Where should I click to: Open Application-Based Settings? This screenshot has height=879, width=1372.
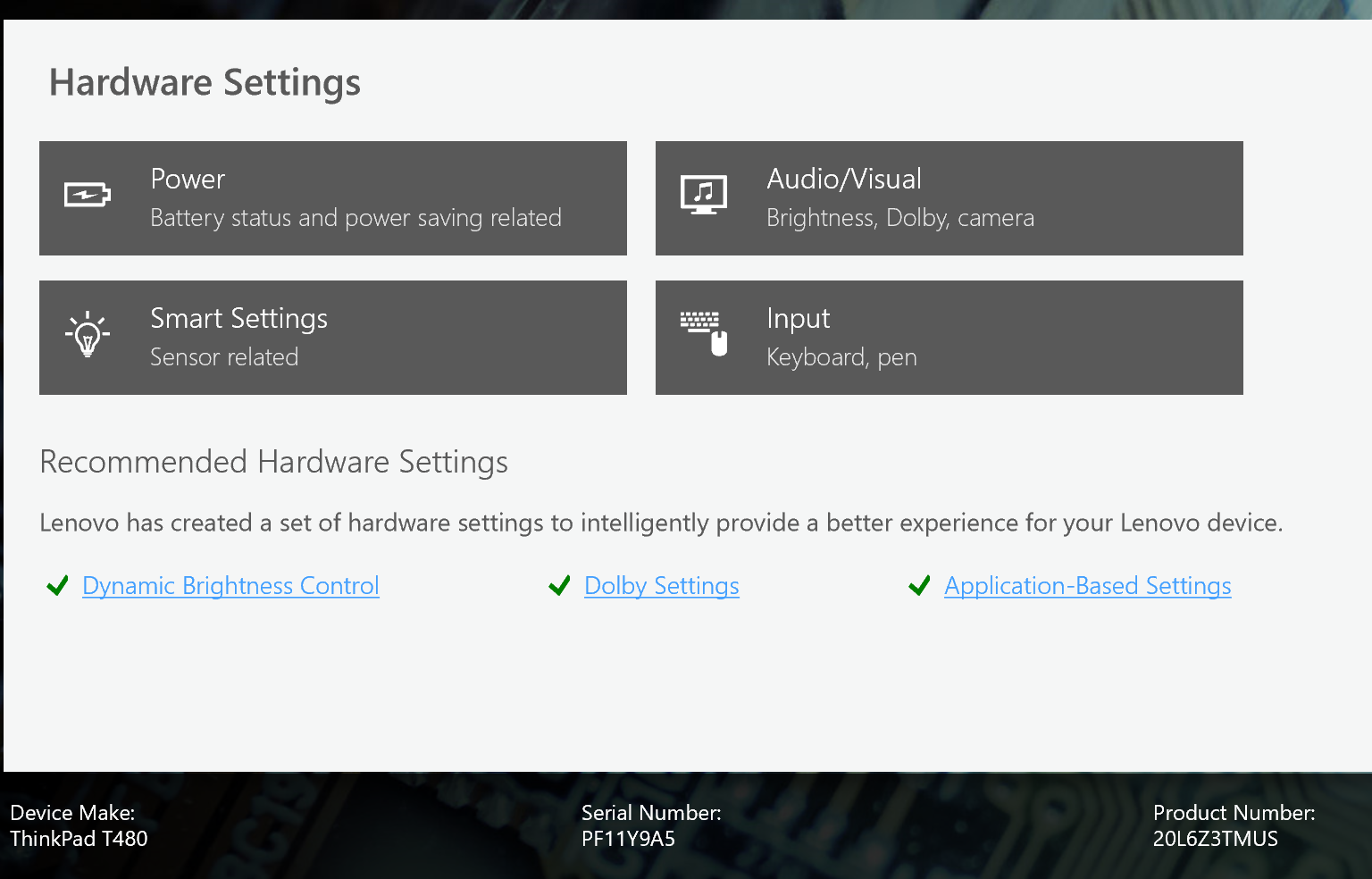[x=1087, y=586]
